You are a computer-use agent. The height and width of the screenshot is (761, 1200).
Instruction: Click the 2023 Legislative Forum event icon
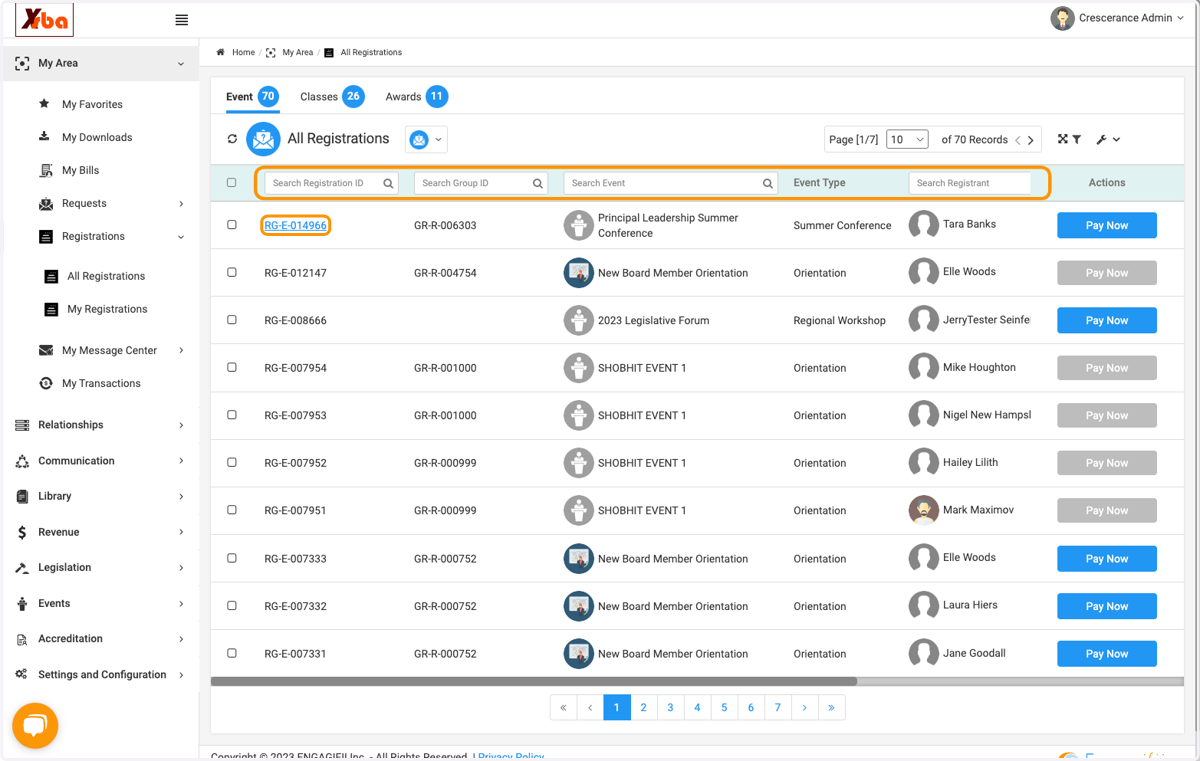[x=578, y=320]
